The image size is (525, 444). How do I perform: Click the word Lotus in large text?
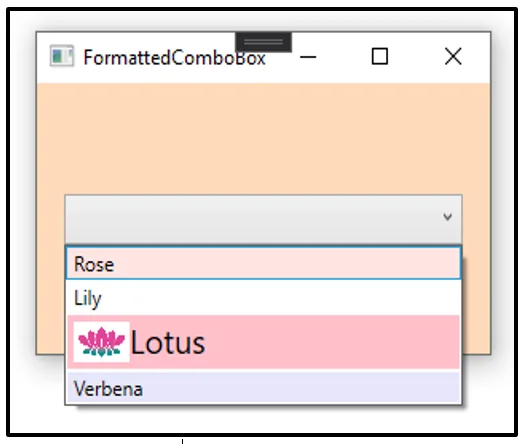point(168,343)
